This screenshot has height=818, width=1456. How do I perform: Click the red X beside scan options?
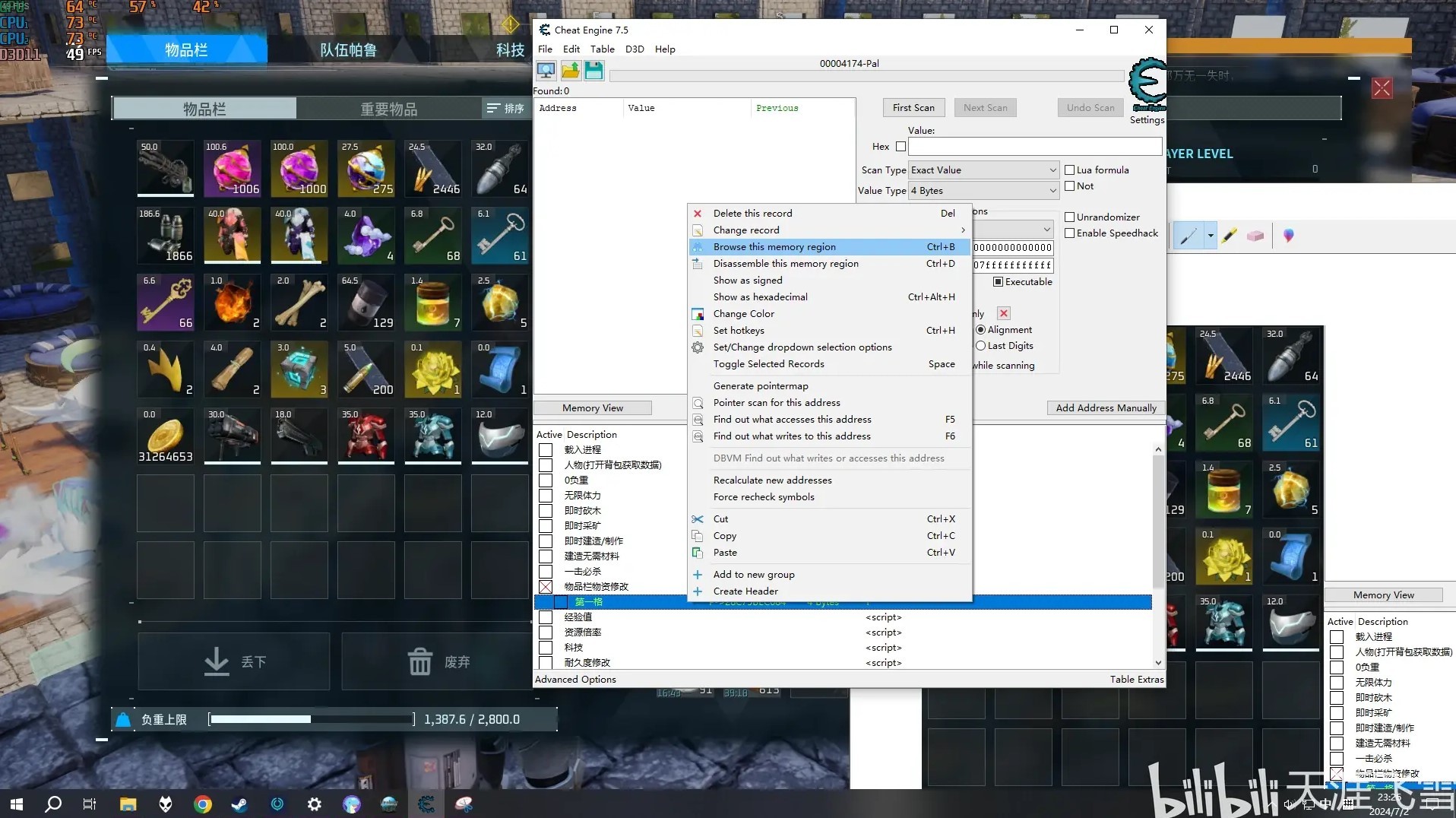pos(1004,313)
